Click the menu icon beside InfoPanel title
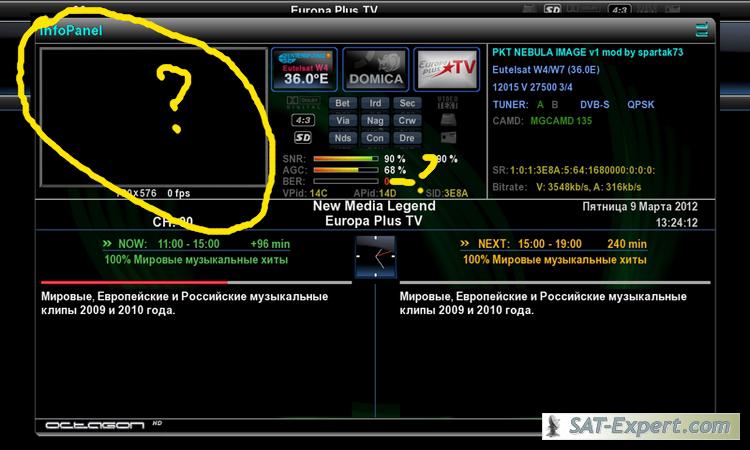Image resolution: width=750 pixels, height=450 pixels. [702, 30]
